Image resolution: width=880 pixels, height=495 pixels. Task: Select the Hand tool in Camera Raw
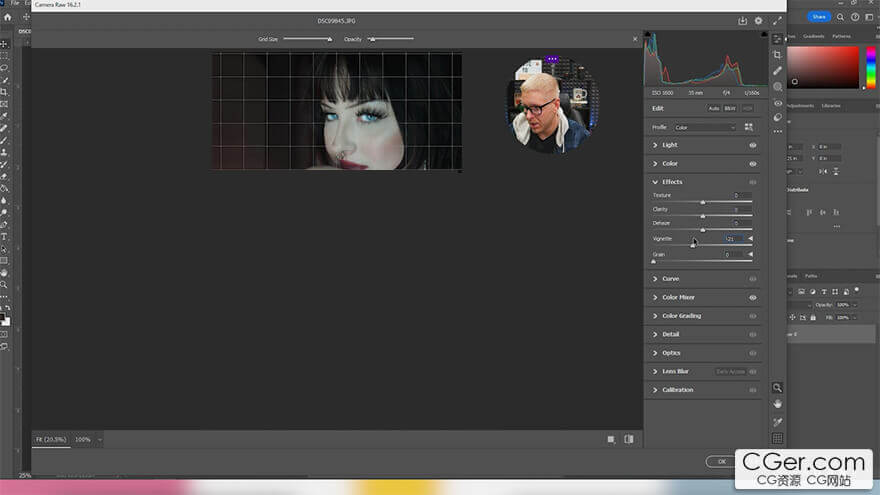777,403
